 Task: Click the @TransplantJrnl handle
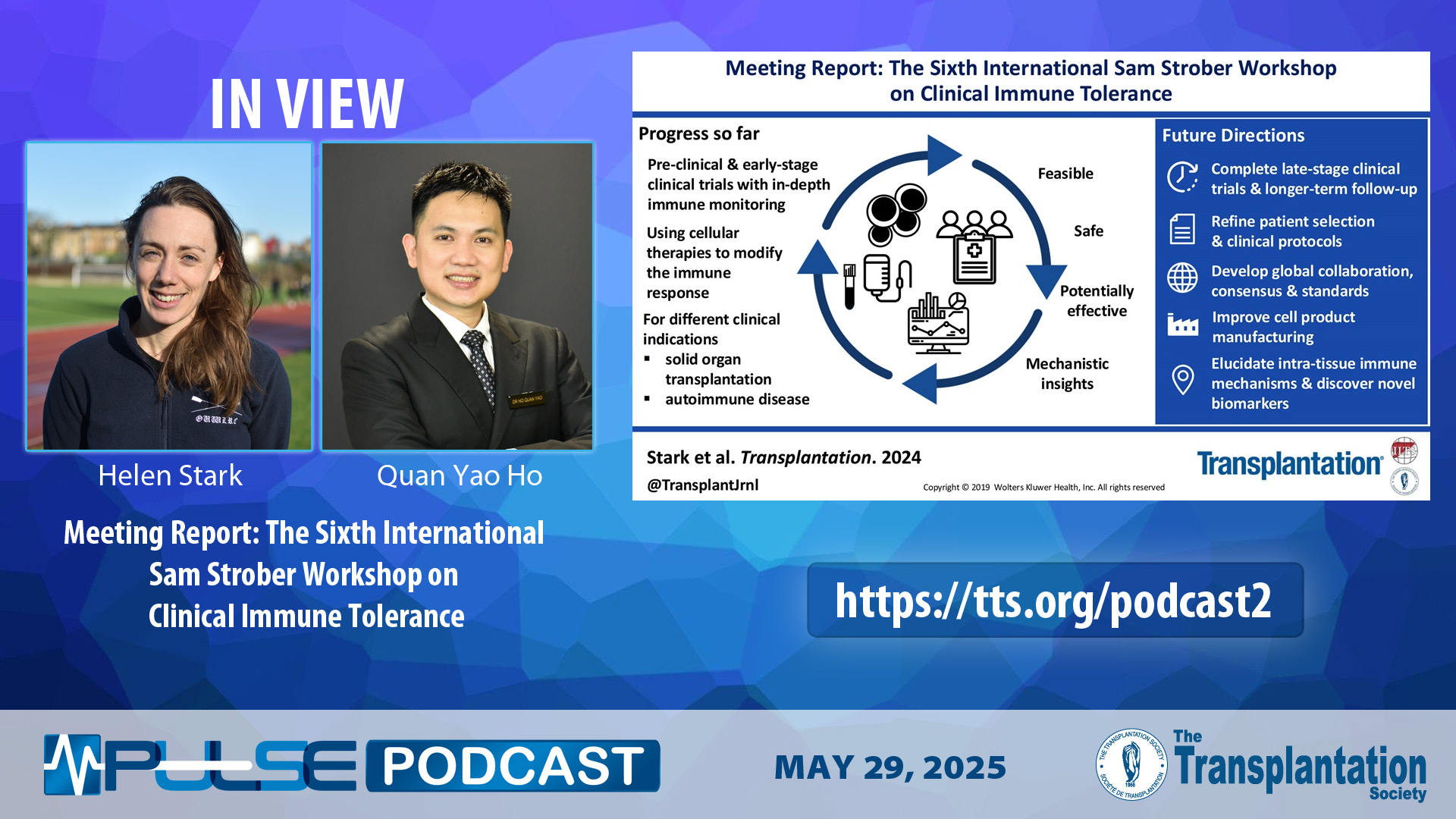coord(702,485)
